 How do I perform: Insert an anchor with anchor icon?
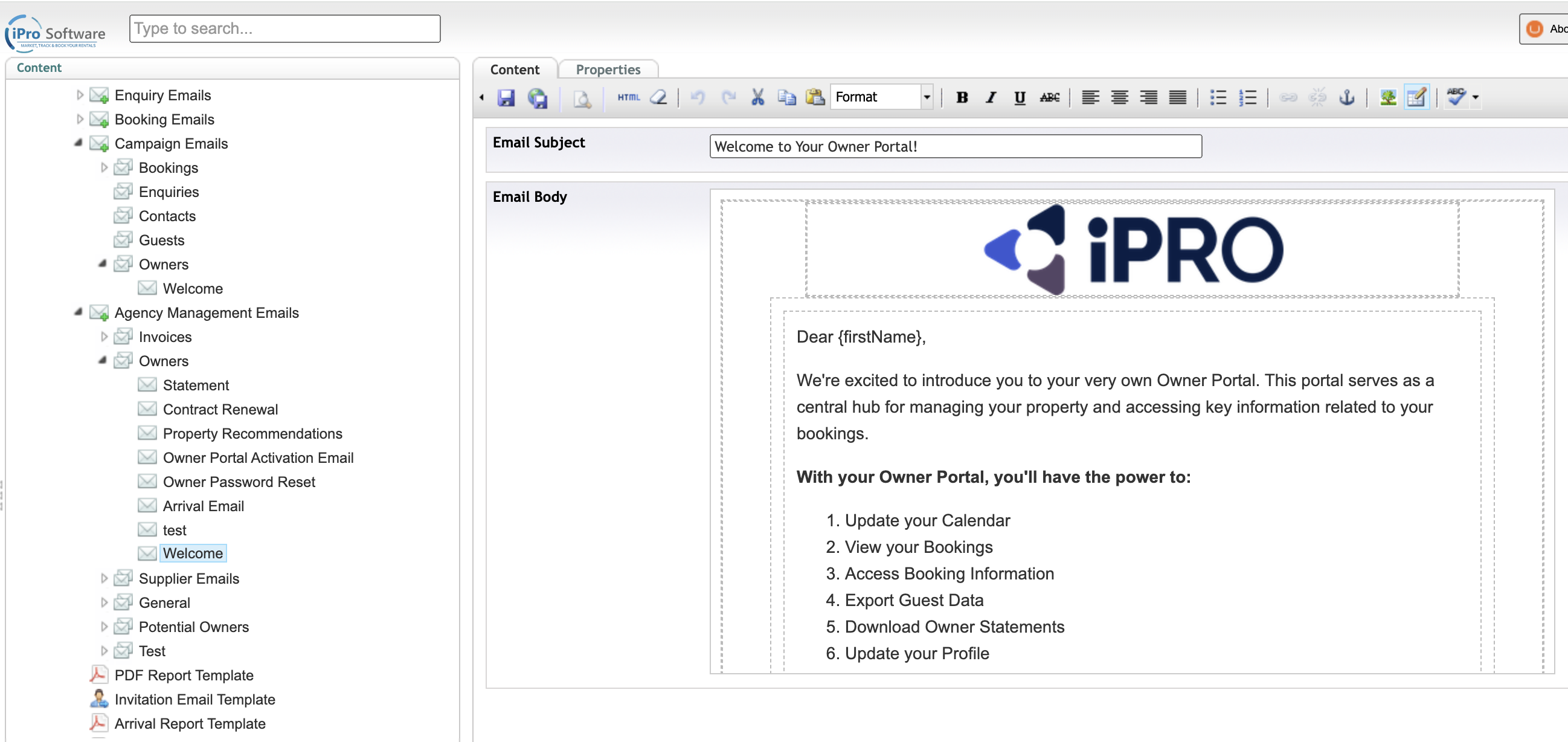[1346, 97]
